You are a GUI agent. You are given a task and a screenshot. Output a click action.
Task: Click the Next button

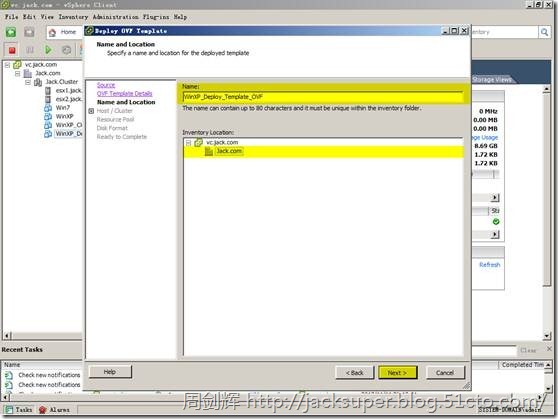[x=398, y=373]
